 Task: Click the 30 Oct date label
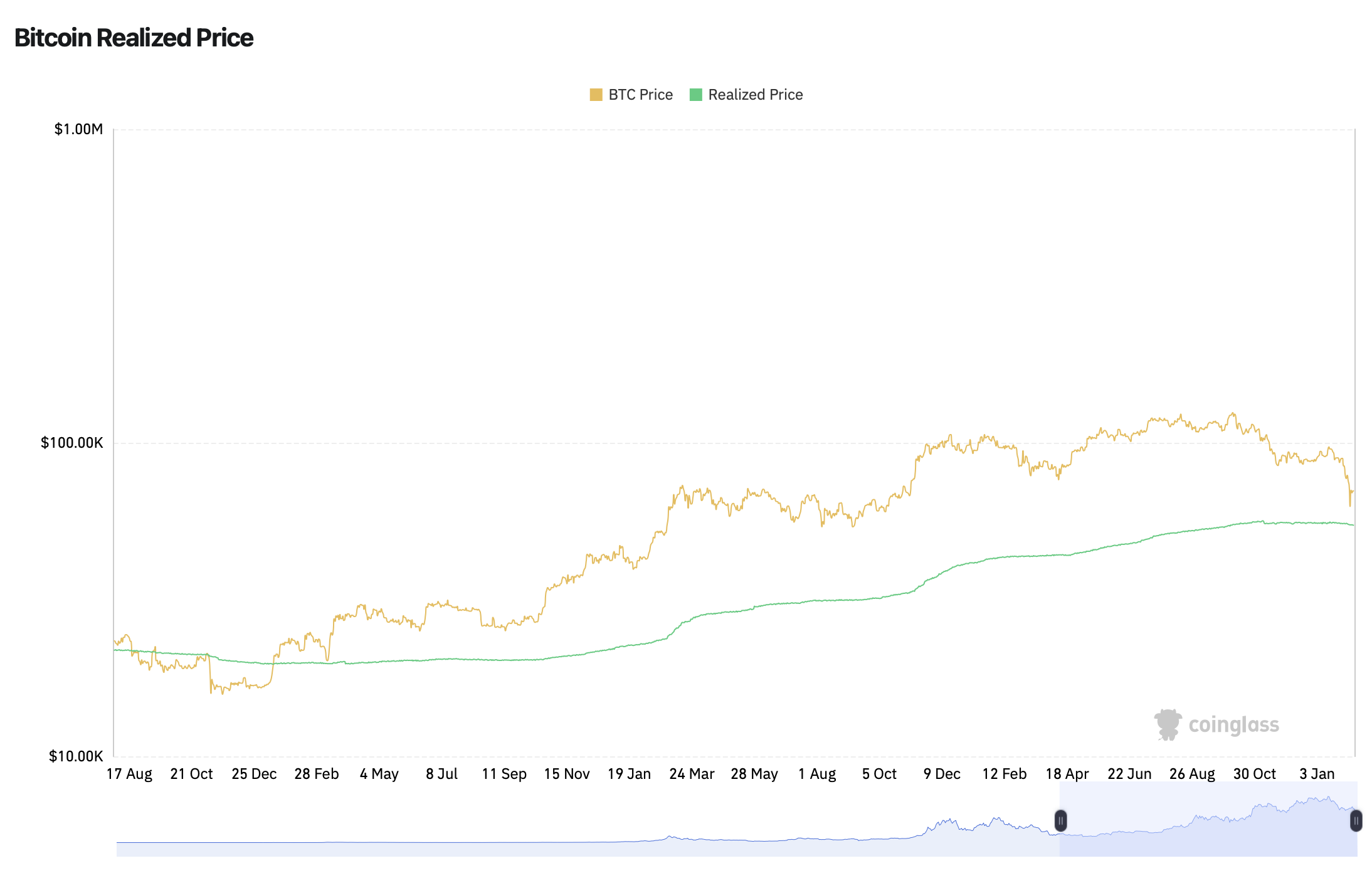(x=1254, y=774)
